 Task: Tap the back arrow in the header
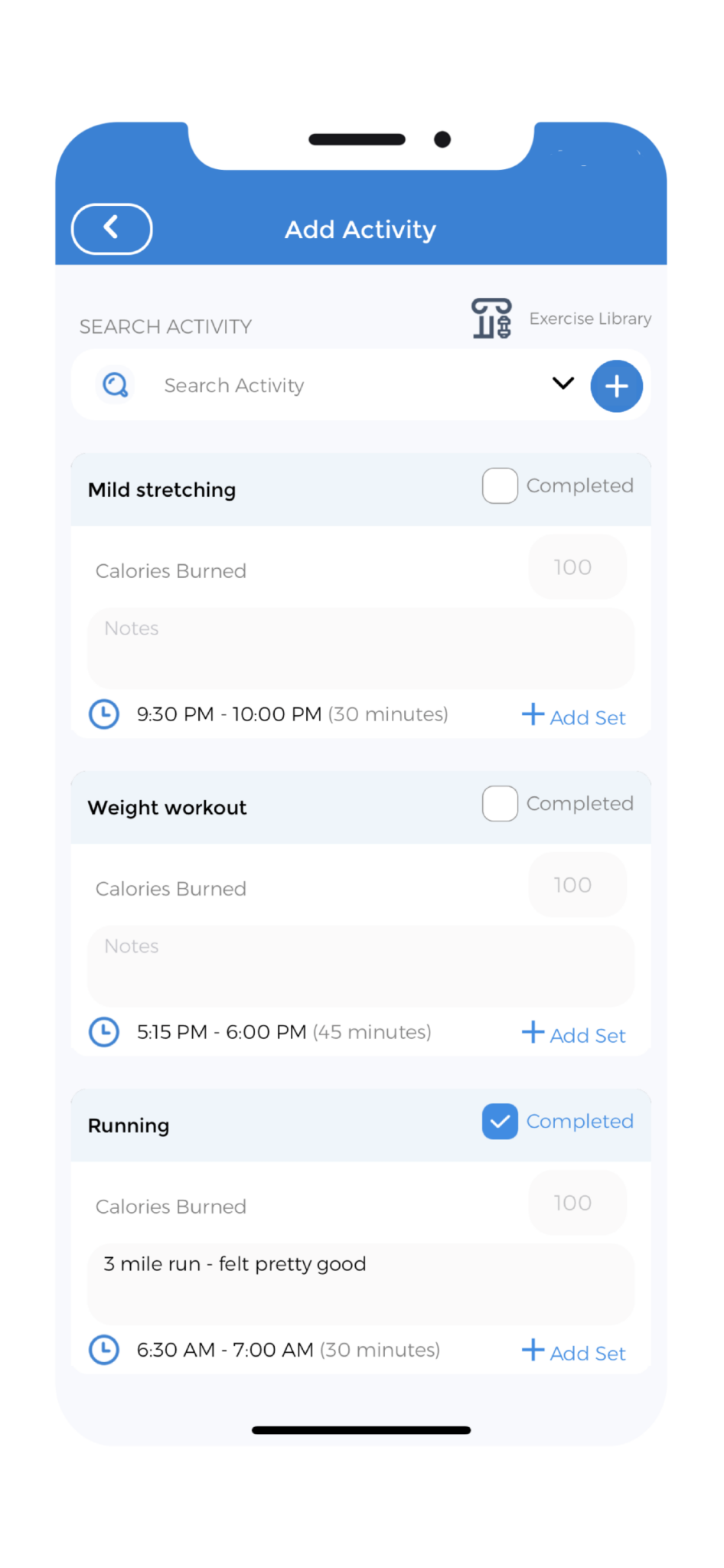tap(111, 228)
